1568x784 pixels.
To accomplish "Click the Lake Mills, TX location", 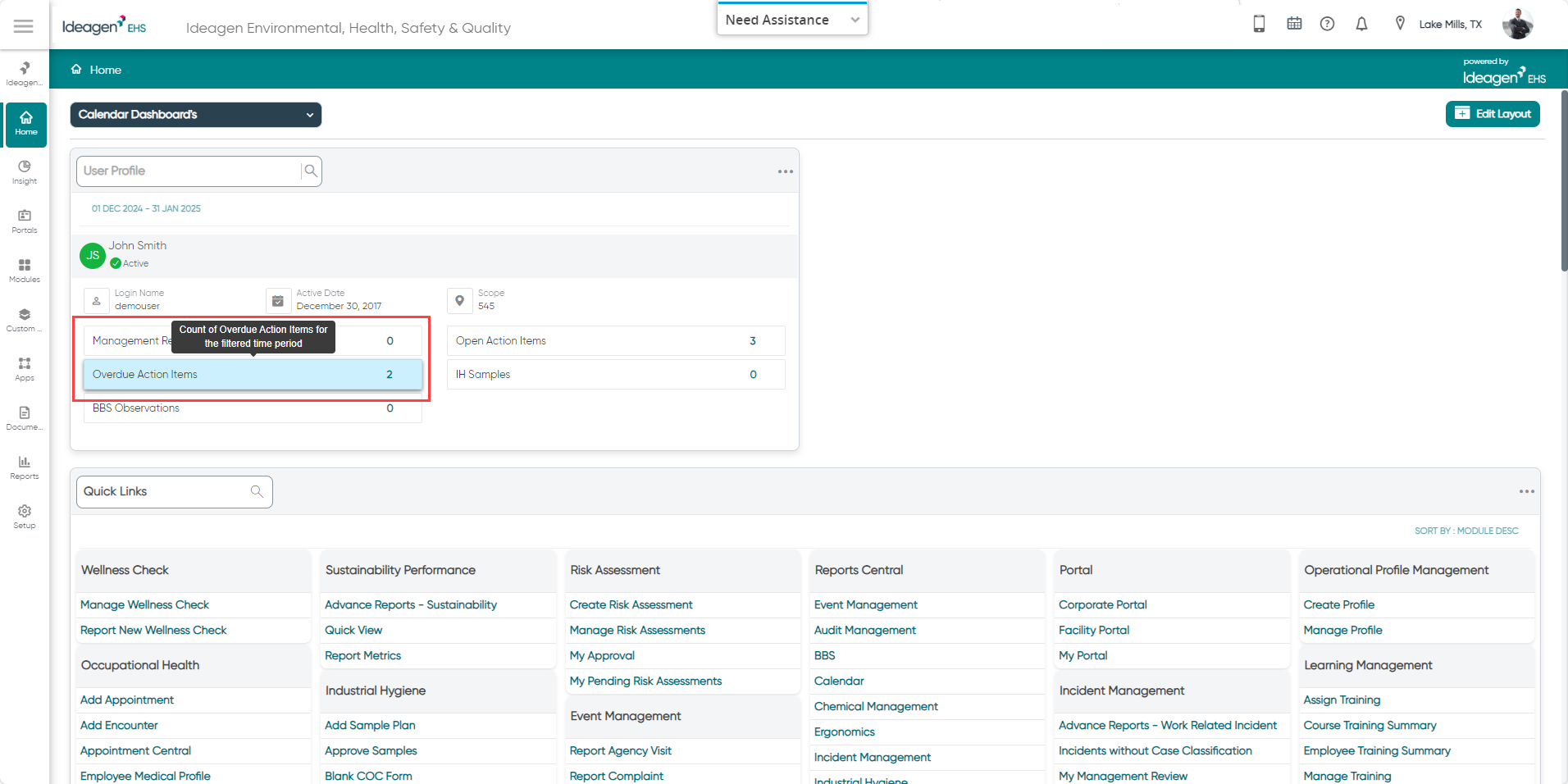I will tap(1450, 25).
